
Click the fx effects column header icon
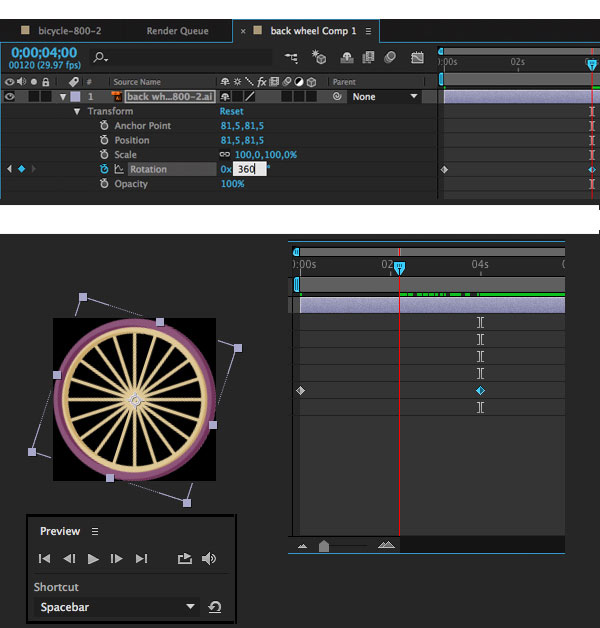tap(262, 82)
